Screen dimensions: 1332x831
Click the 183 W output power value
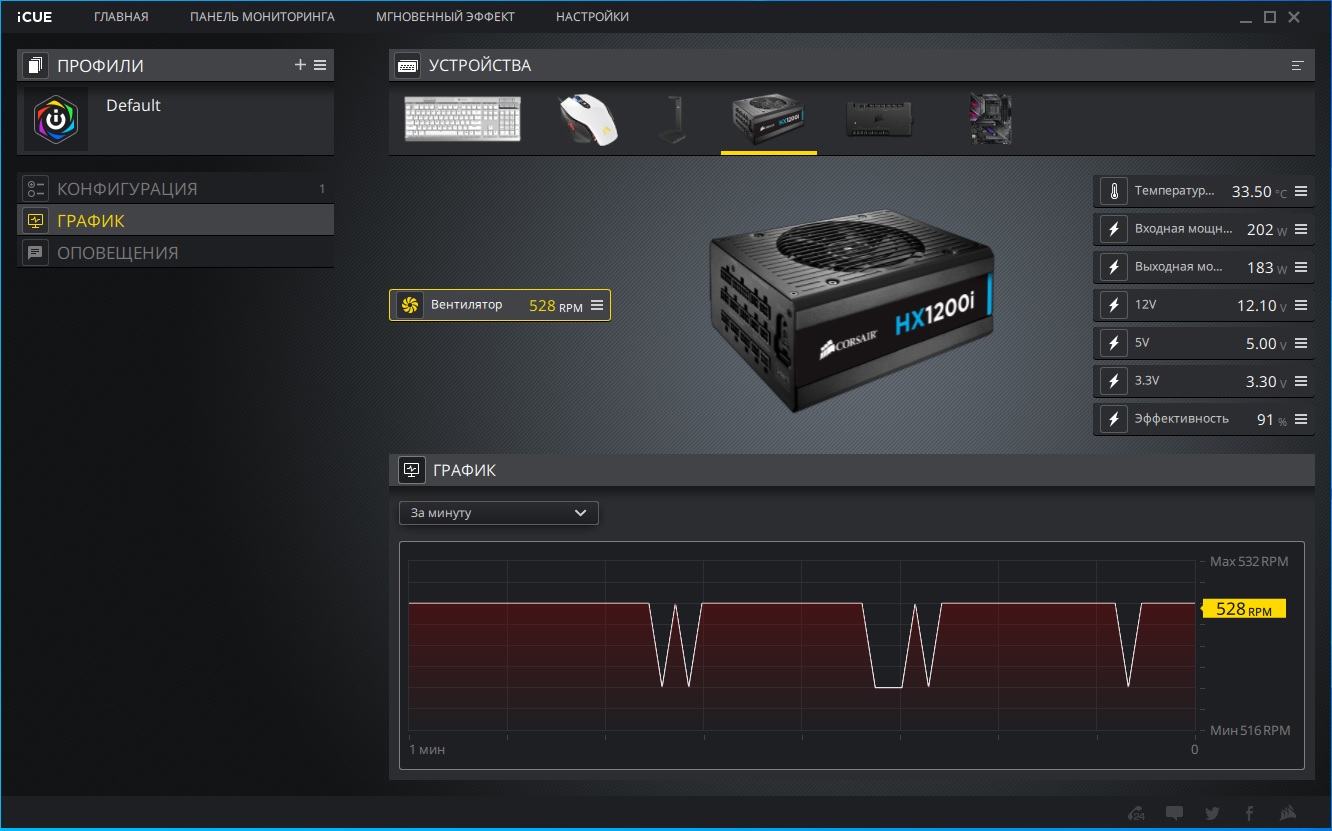[x=1267, y=268]
